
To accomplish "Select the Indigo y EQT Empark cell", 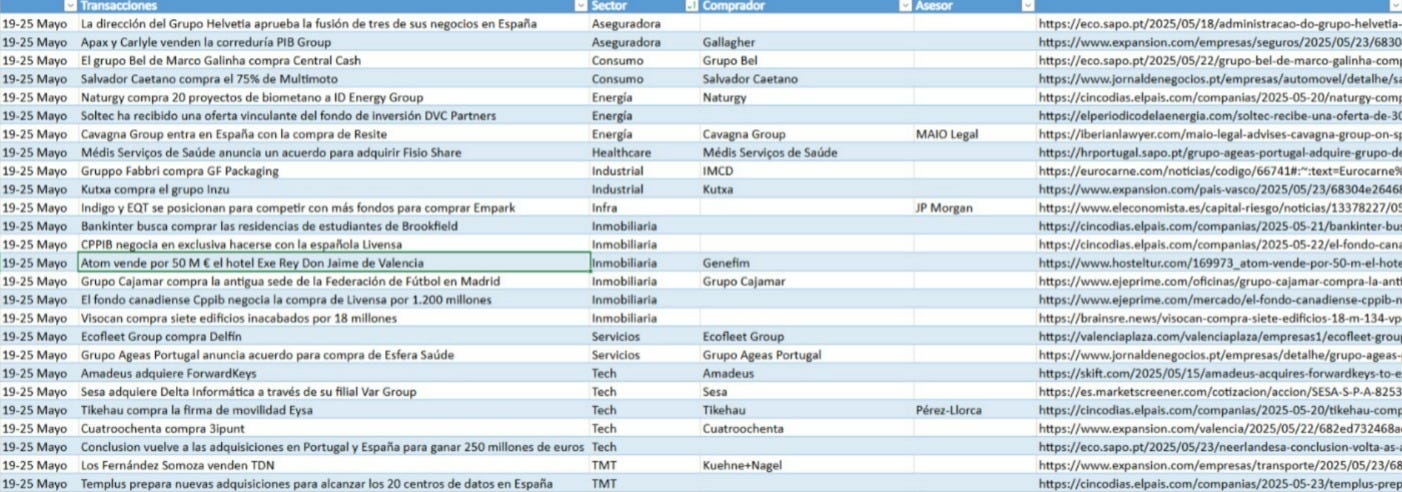I will coord(334,207).
